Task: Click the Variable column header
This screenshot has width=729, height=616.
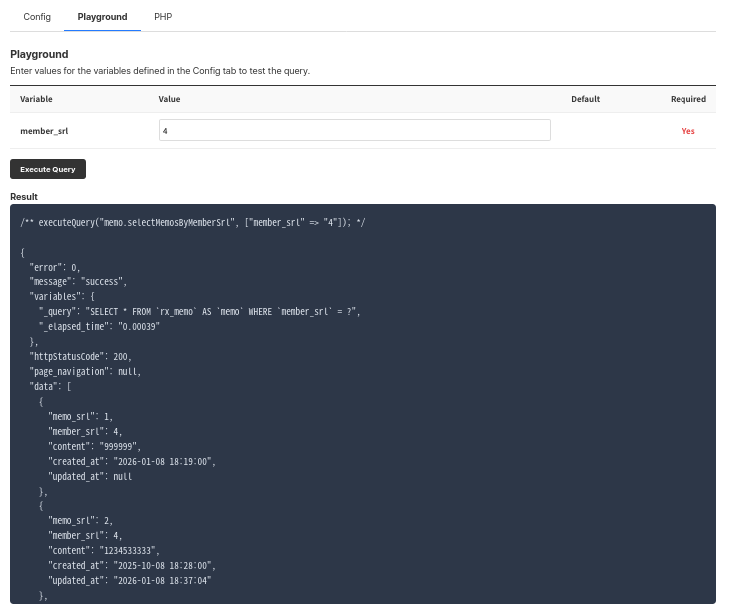Action: click(x=36, y=99)
